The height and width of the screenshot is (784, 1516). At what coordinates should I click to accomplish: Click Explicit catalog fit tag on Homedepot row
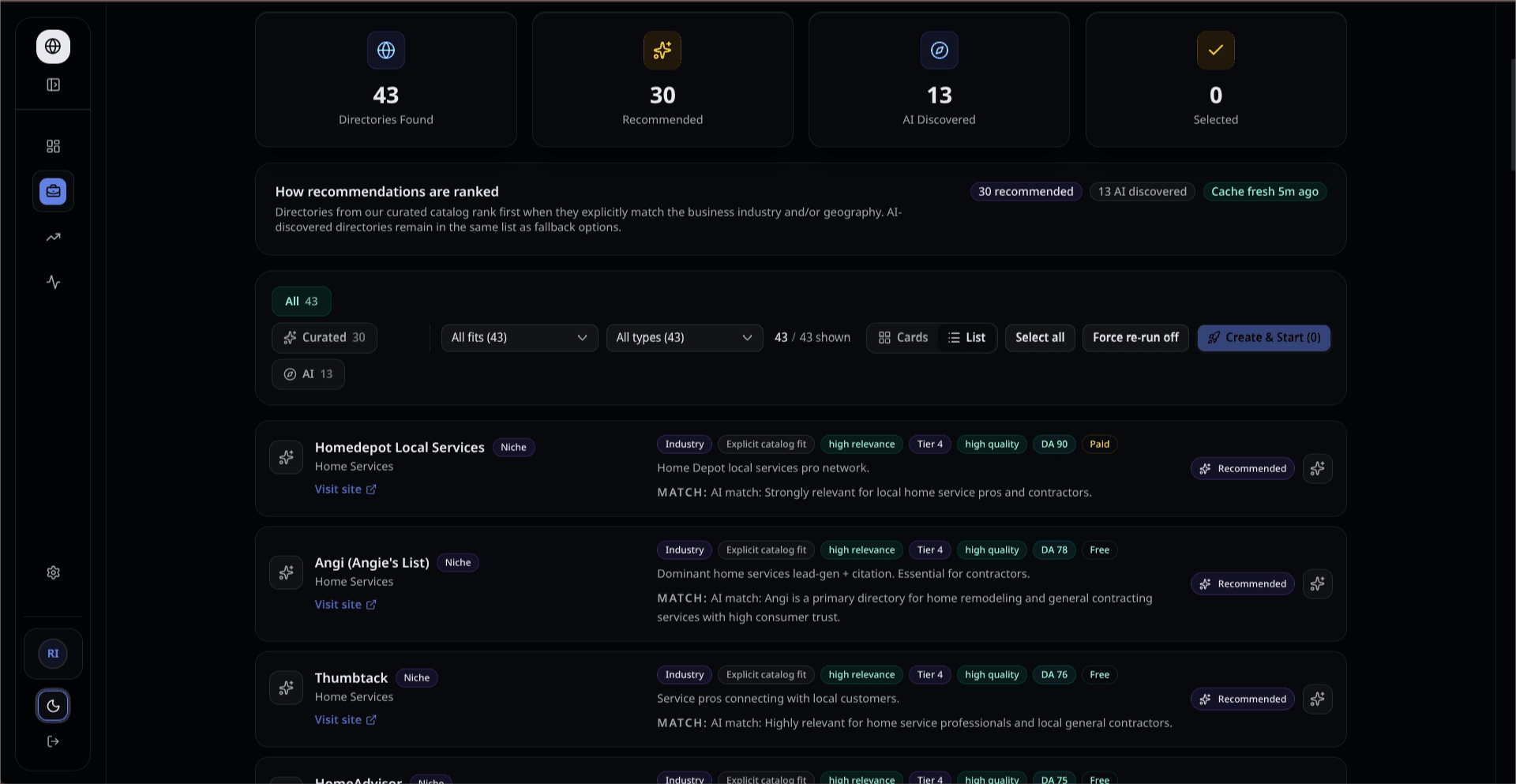click(766, 444)
